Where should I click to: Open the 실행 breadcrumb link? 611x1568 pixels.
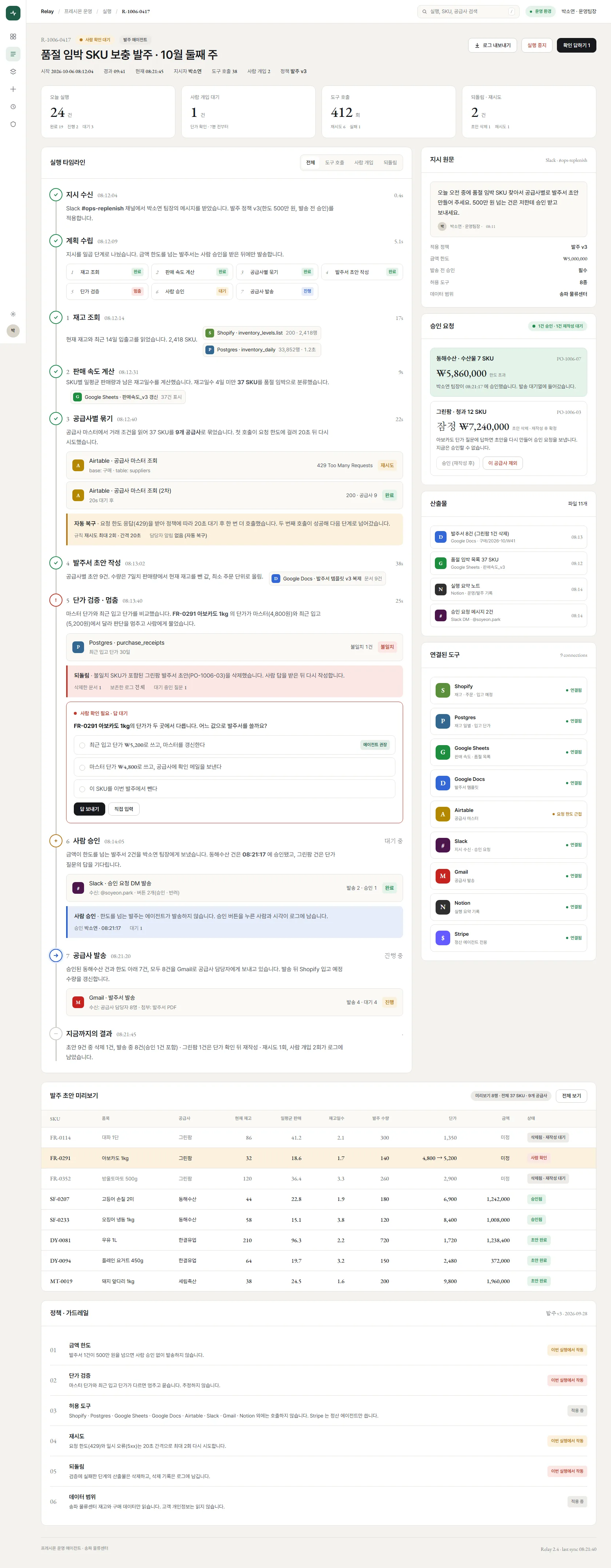coord(107,12)
